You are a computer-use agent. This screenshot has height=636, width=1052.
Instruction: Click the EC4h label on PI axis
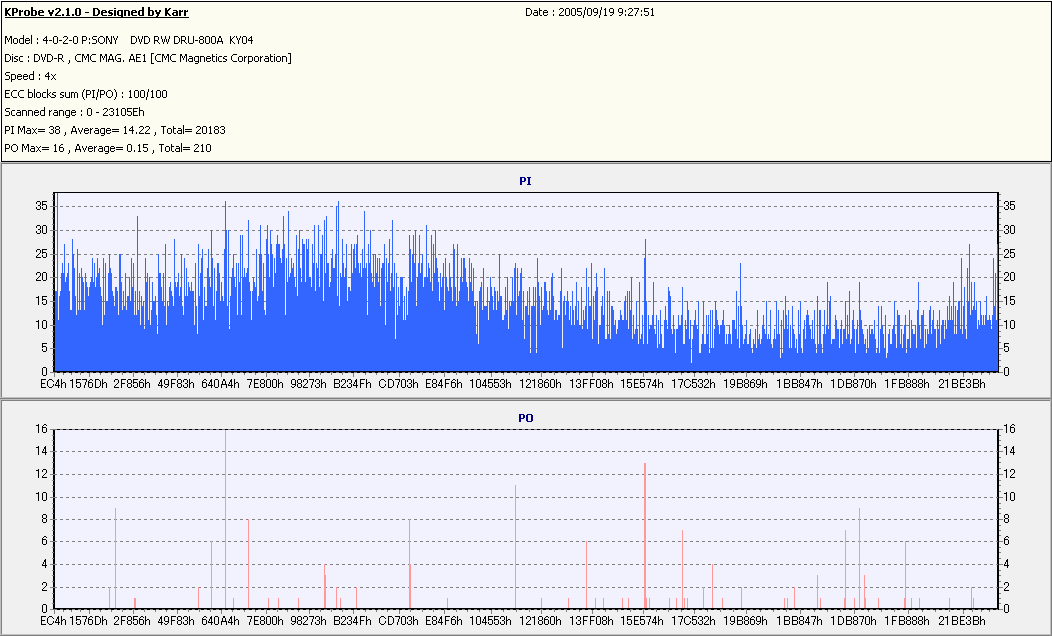point(53,384)
